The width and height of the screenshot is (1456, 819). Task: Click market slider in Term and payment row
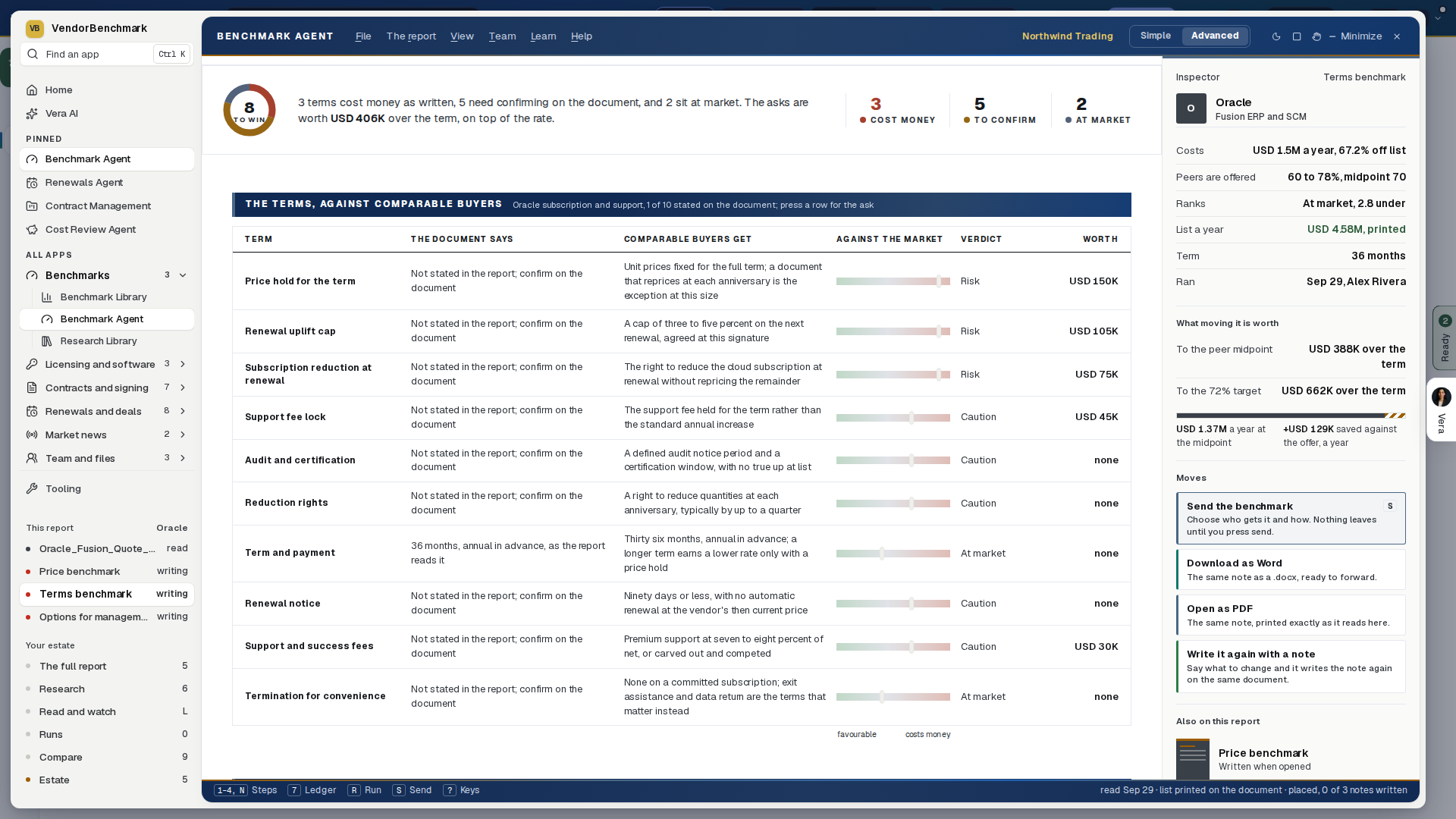point(893,554)
